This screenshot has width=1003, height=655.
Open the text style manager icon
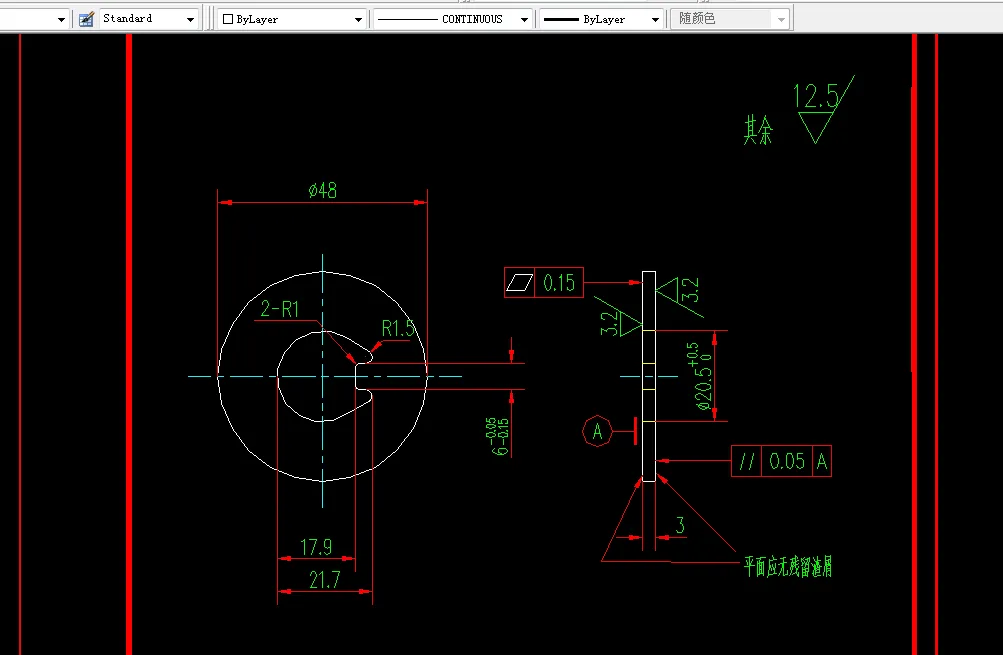tap(86, 19)
